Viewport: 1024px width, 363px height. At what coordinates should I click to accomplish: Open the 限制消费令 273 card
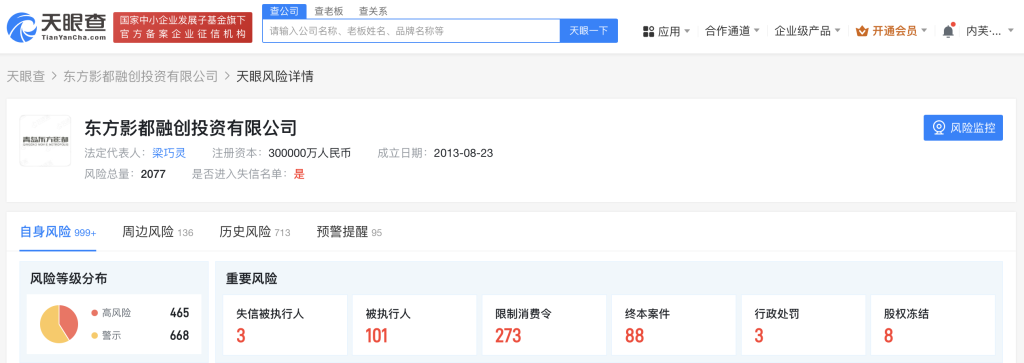(543, 325)
